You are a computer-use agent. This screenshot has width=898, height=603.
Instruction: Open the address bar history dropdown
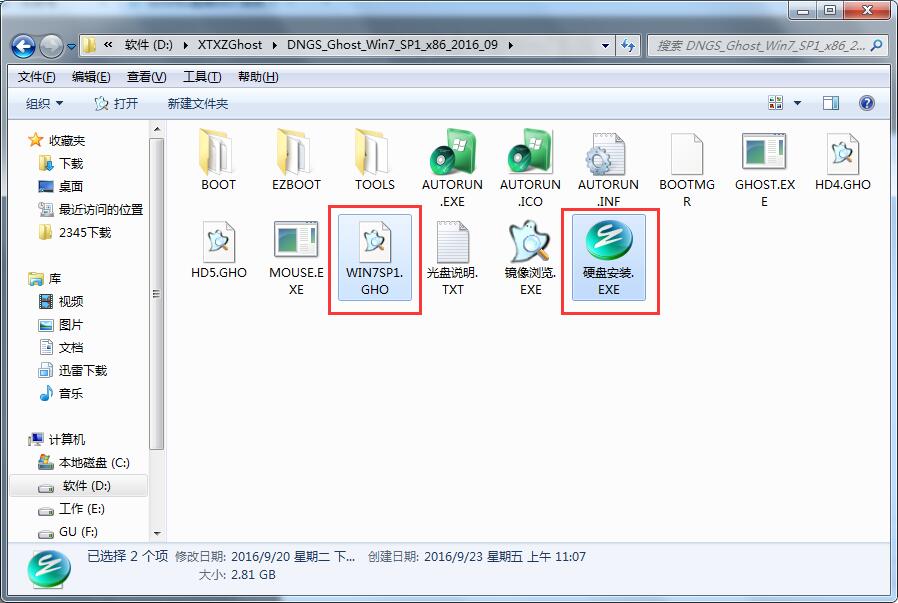[x=604, y=45]
